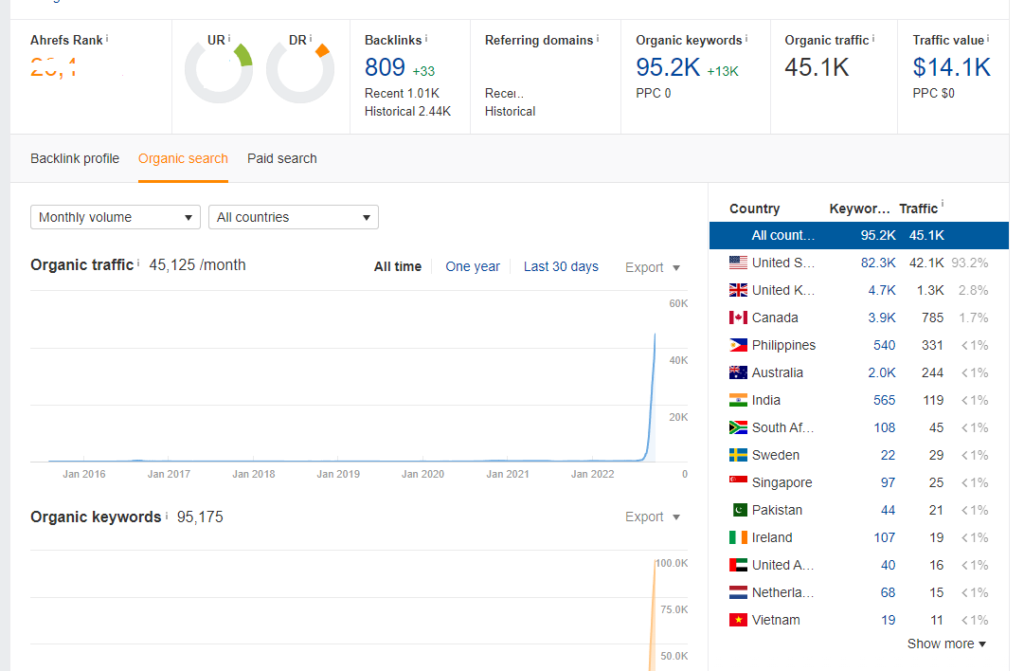The width and height of the screenshot is (1024, 671).
Task: Switch to the Paid search tab
Action: [x=282, y=158]
